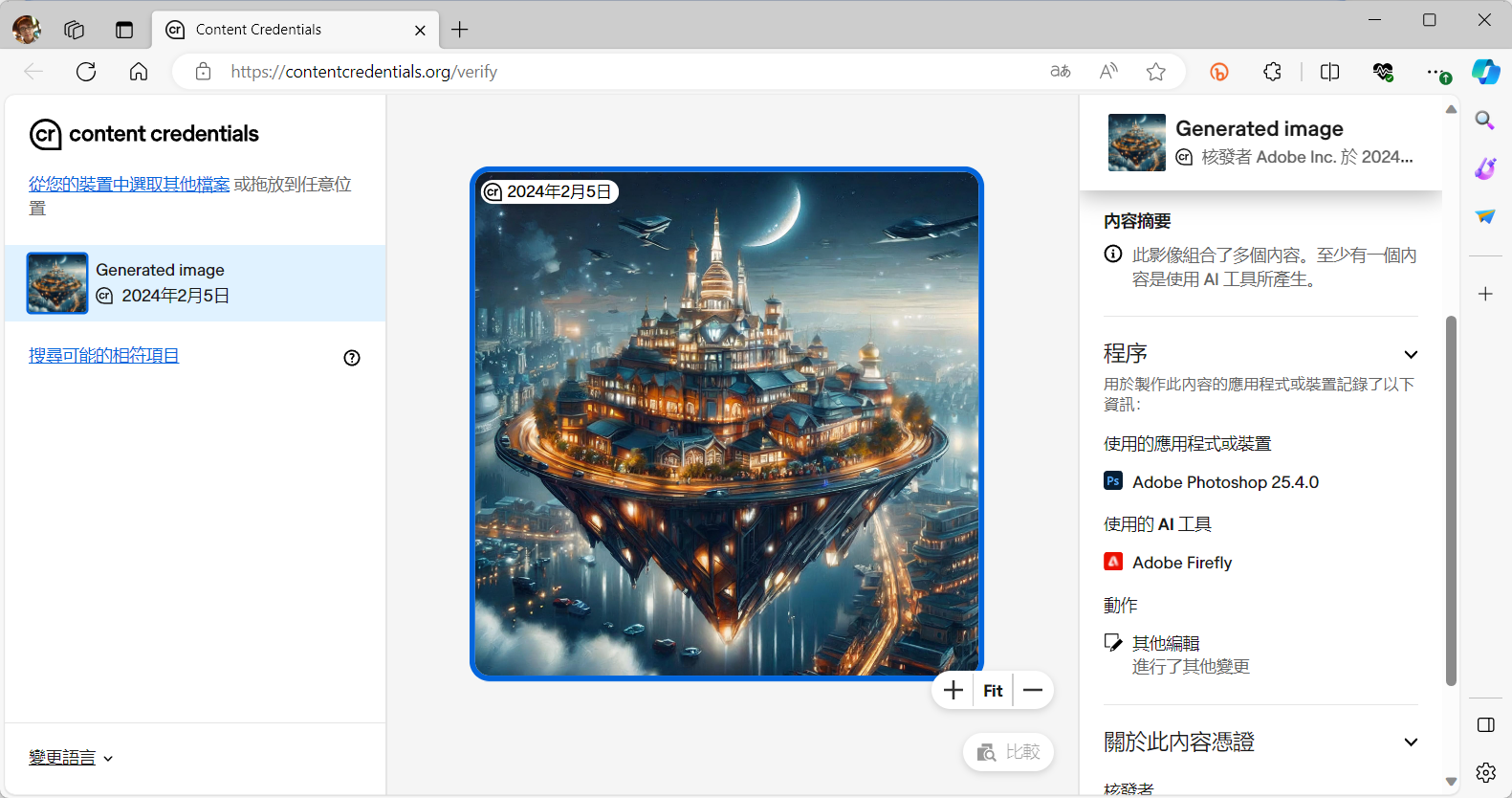
Task: Click the help question mark icon
Action: [x=352, y=358]
